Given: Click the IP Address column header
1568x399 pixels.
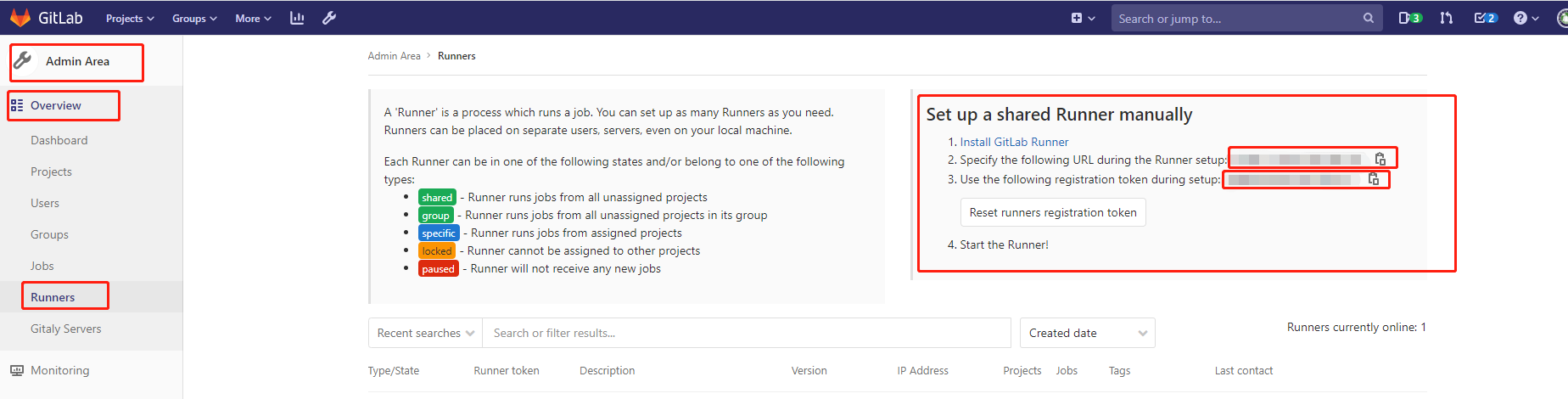Looking at the screenshot, I should click(923, 371).
